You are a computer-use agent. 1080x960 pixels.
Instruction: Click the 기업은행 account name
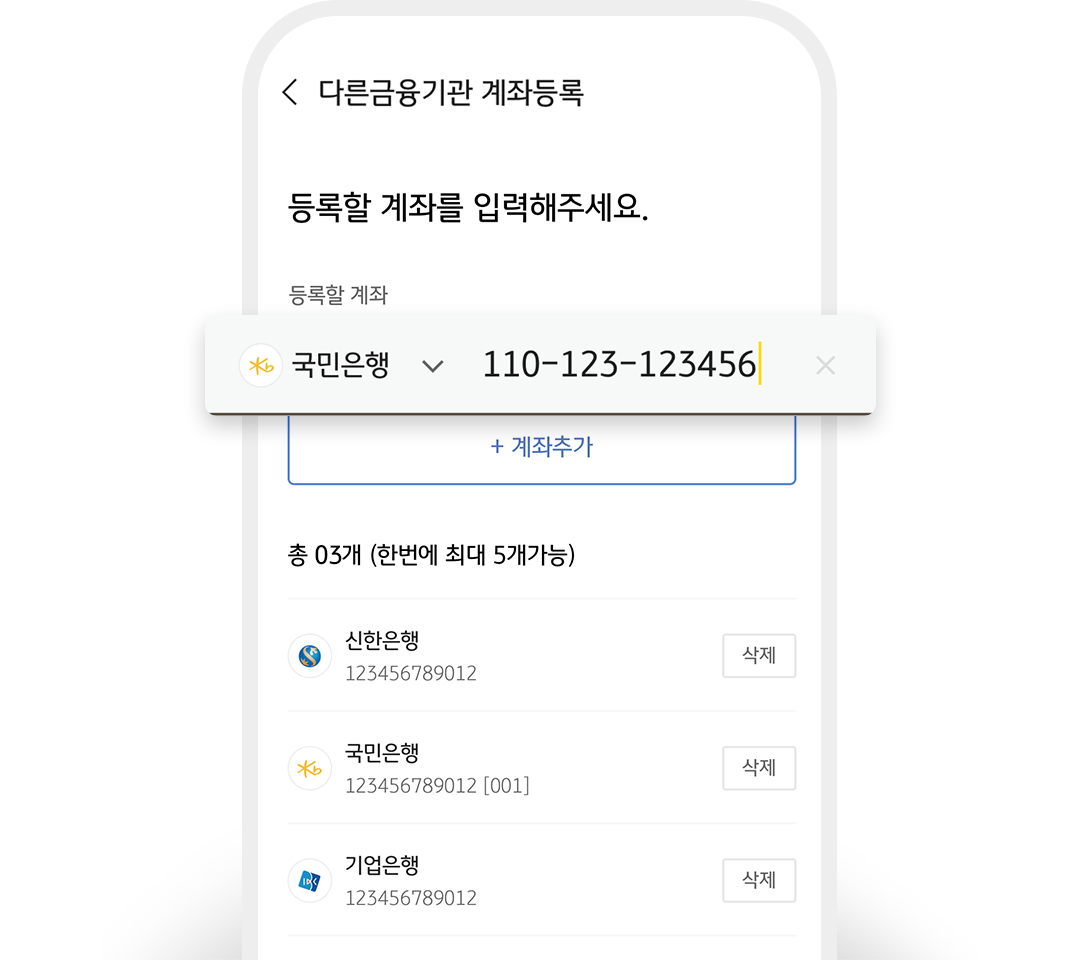(x=382, y=865)
